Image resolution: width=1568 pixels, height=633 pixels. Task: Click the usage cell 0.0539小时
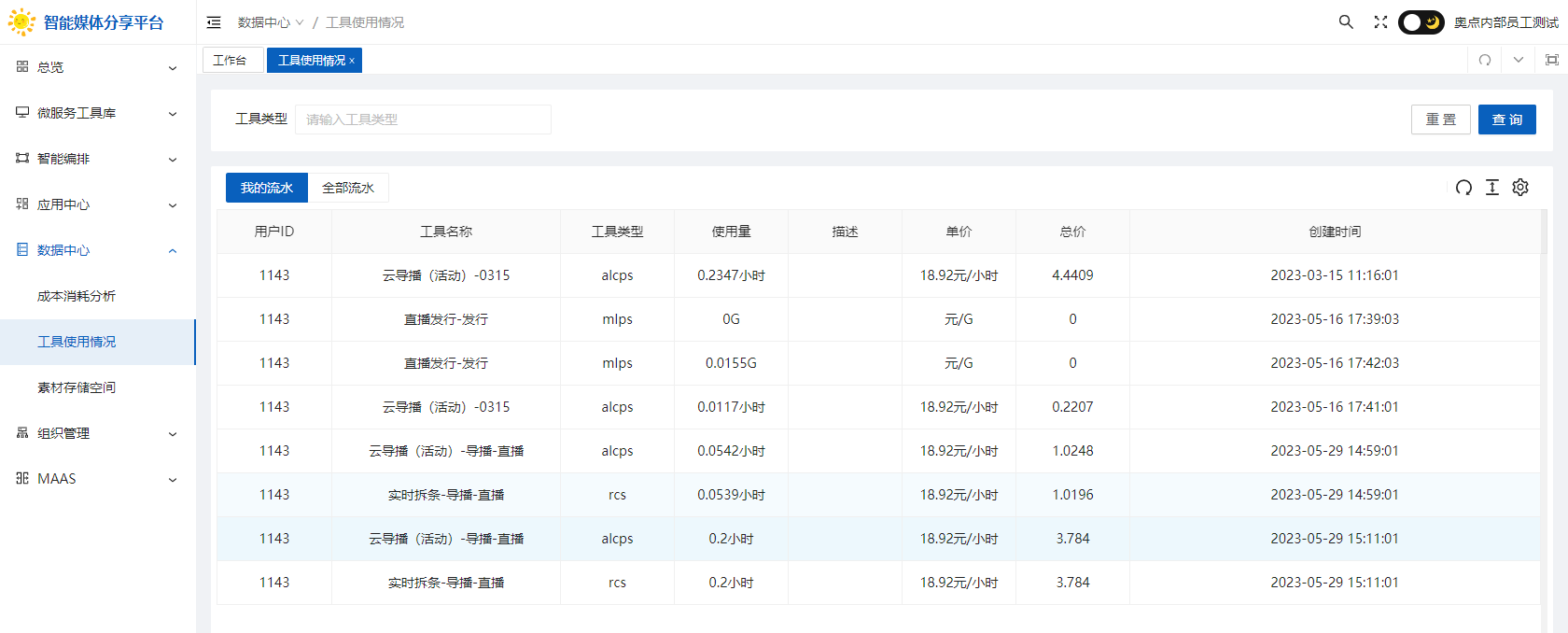click(x=731, y=495)
